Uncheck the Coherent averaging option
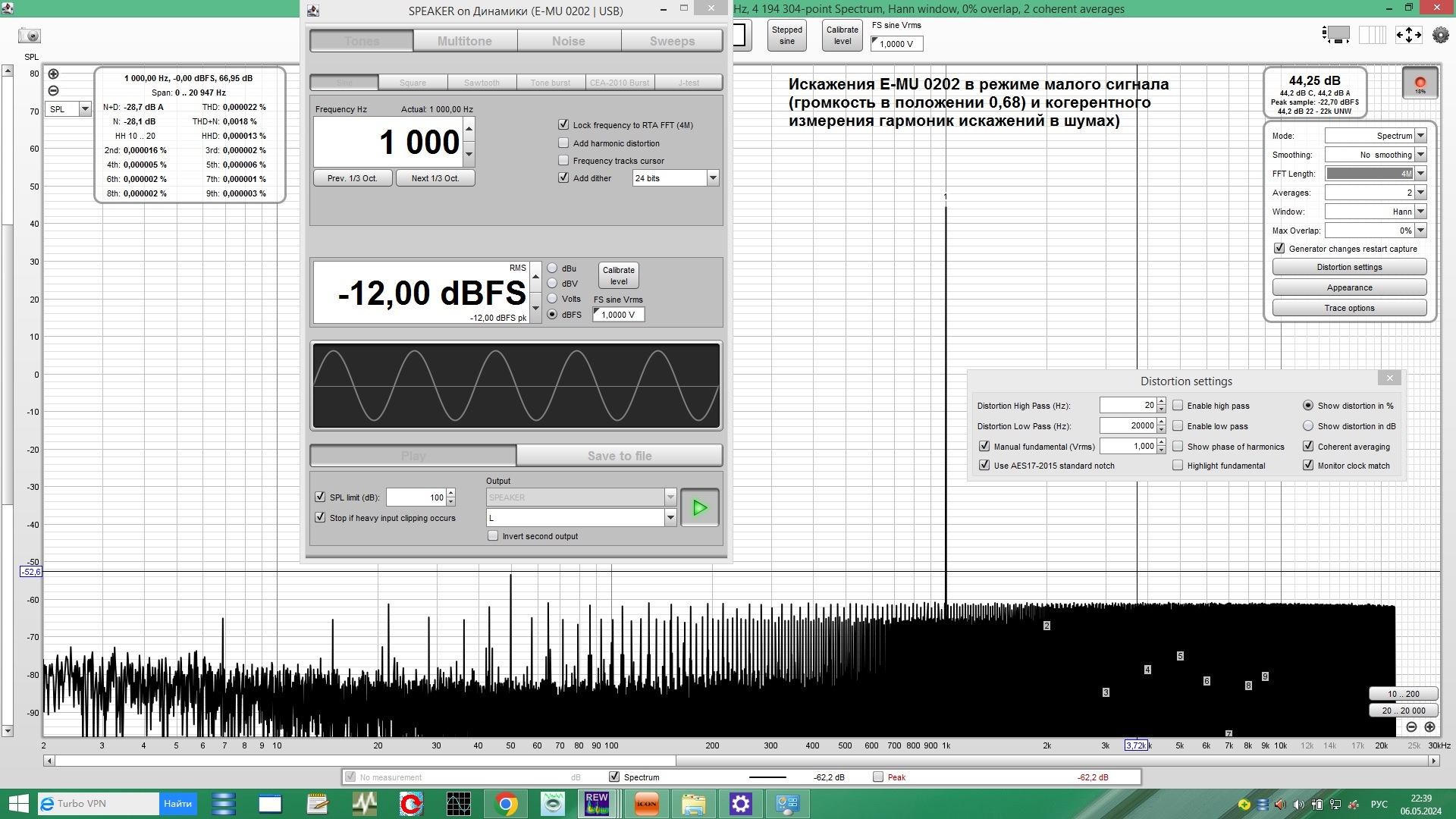This screenshot has width=1456, height=819. (x=1308, y=447)
